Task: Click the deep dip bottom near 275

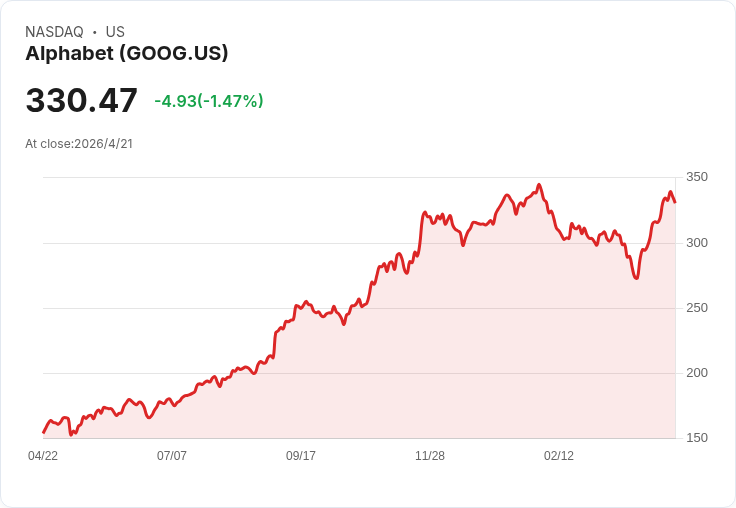Action: [x=636, y=278]
